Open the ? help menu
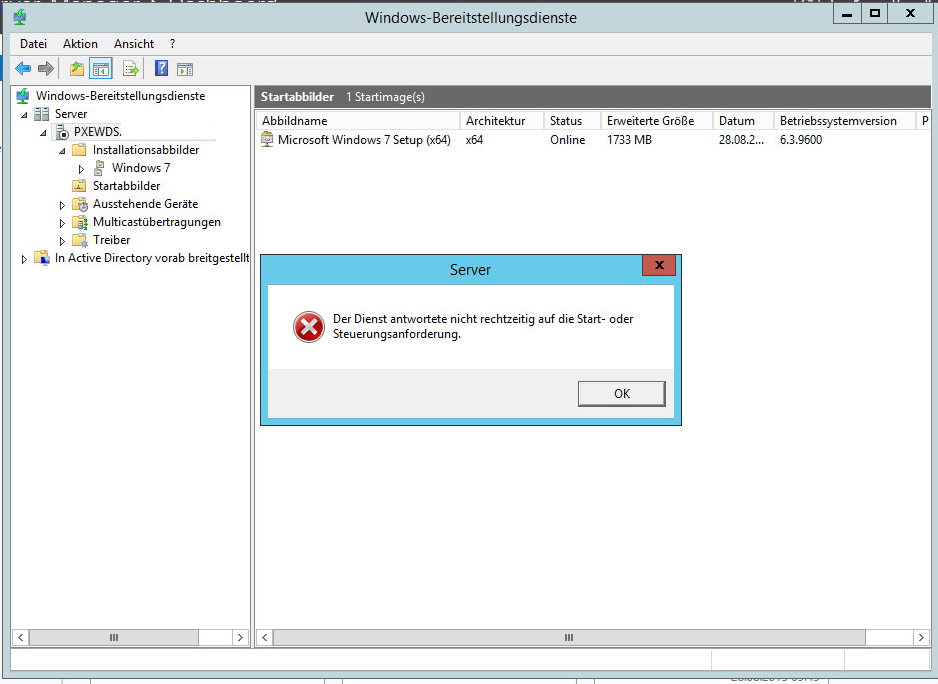Viewport: 938px width, 684px height. 172,44
